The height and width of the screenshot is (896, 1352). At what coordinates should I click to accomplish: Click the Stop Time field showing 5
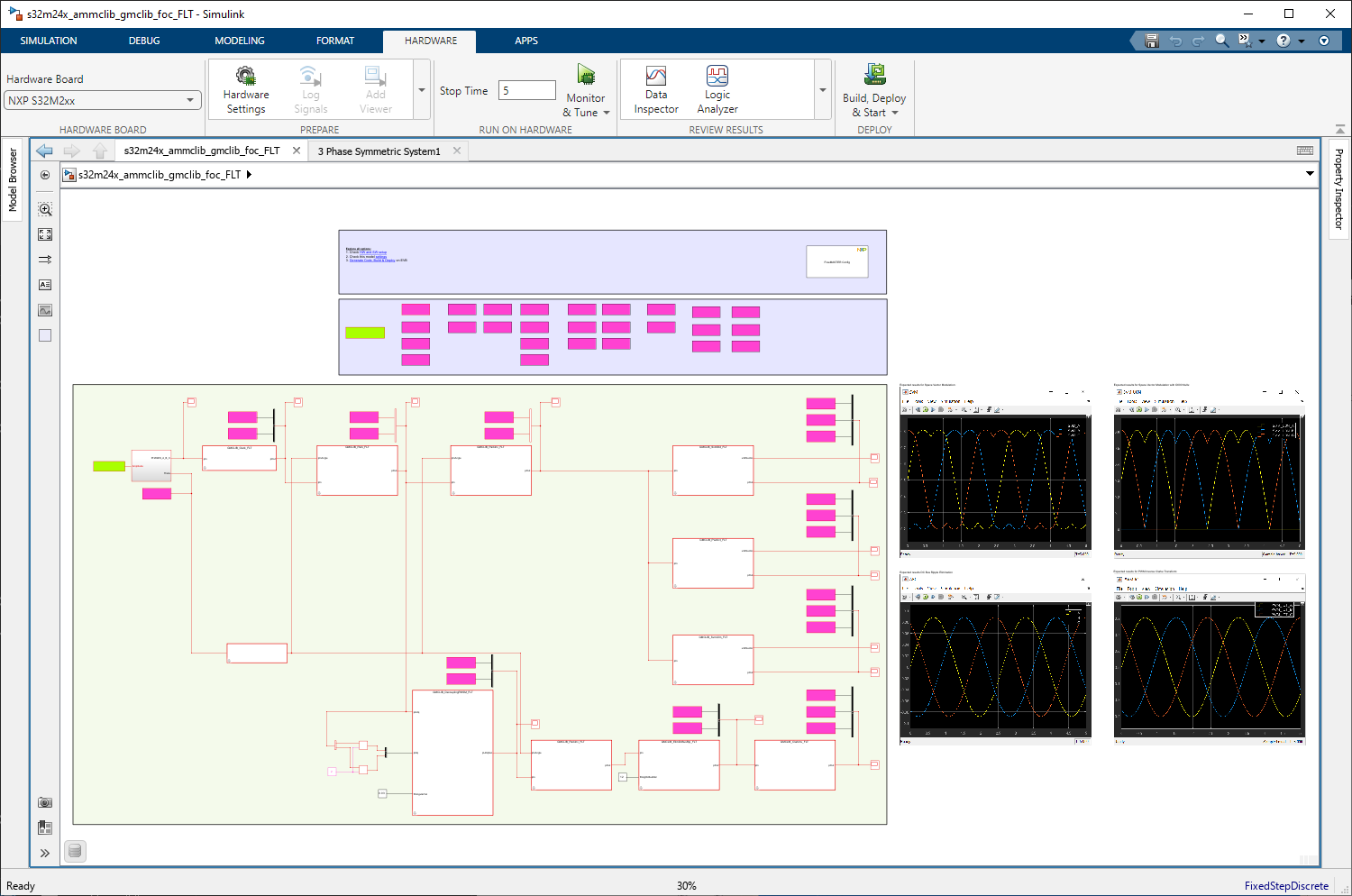526,90
